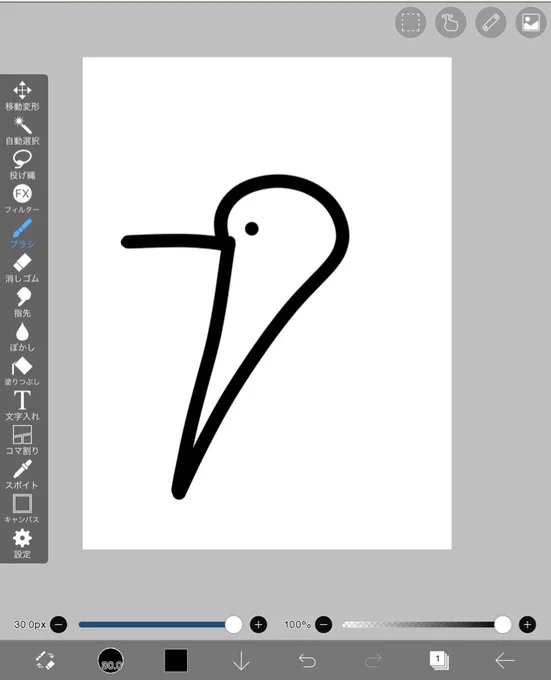Select the Brush (ブラシ) tool
The image size is (551, 680).
pyautogui.click(x=22, y=233)
